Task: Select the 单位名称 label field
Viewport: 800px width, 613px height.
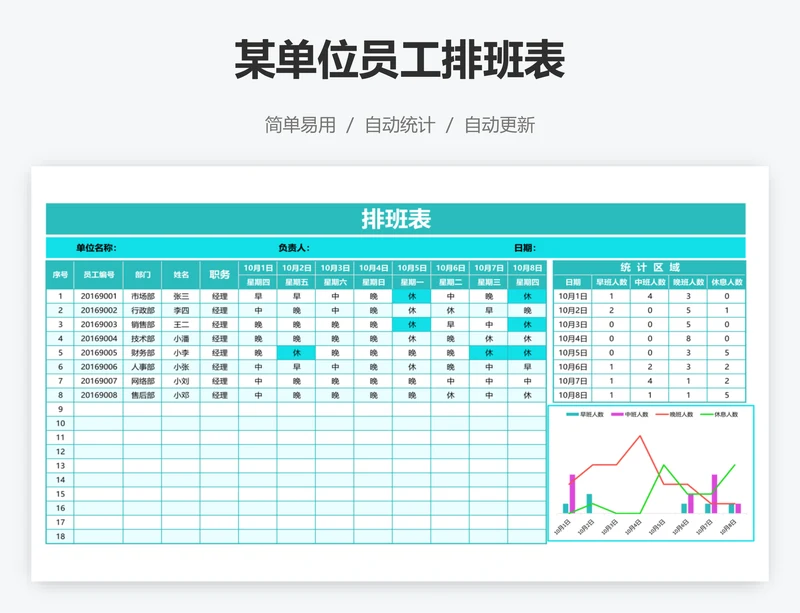Action: 96,248
